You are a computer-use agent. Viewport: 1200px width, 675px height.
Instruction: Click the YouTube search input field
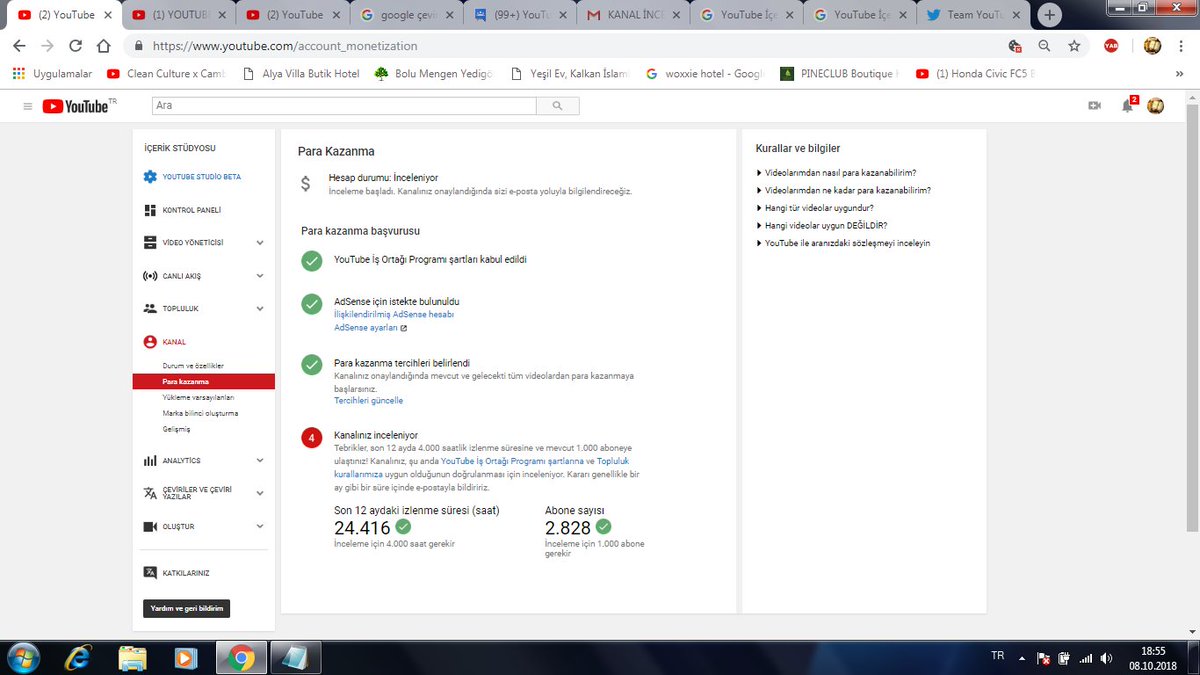[344, 105]
